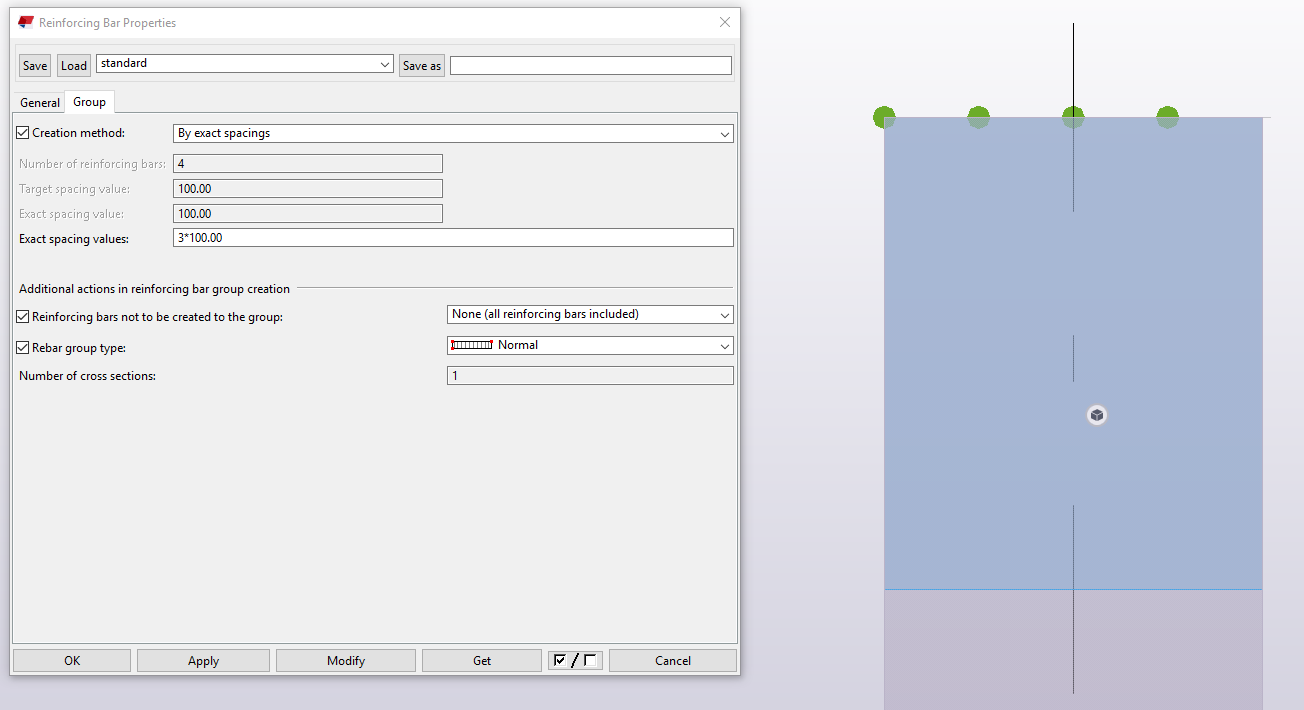Select the Group tab

(90, 102)
